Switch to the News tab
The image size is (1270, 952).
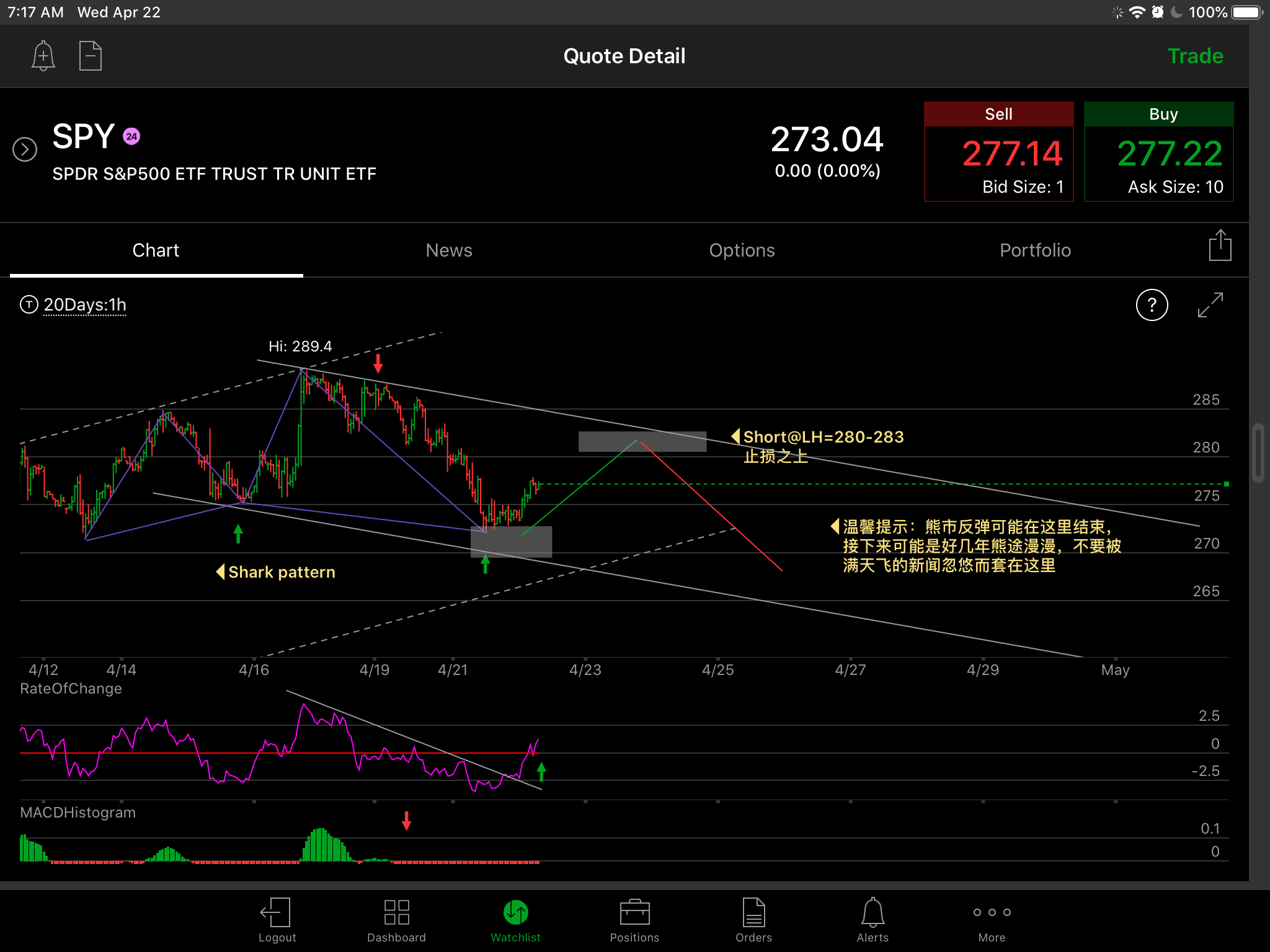[449, 250]
